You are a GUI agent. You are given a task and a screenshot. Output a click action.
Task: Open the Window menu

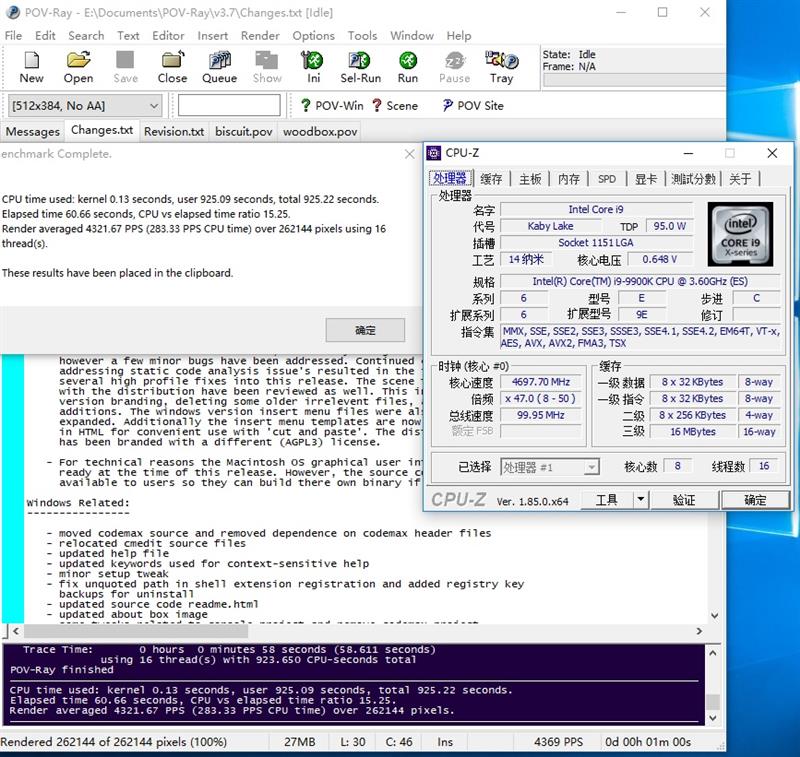pos(412,36)
